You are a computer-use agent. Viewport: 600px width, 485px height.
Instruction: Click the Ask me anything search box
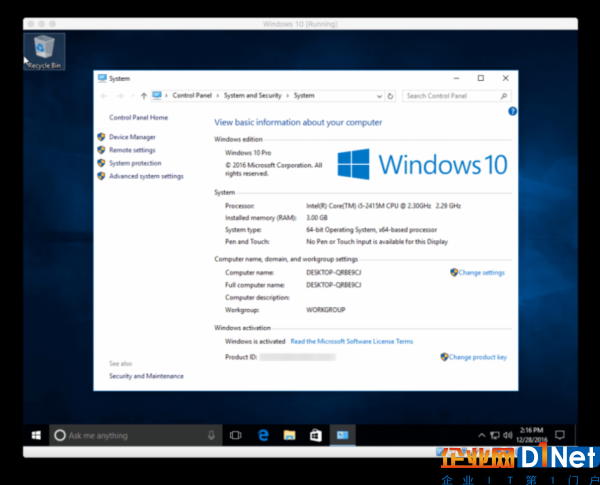pyautogui.click(x=136, y=435)
